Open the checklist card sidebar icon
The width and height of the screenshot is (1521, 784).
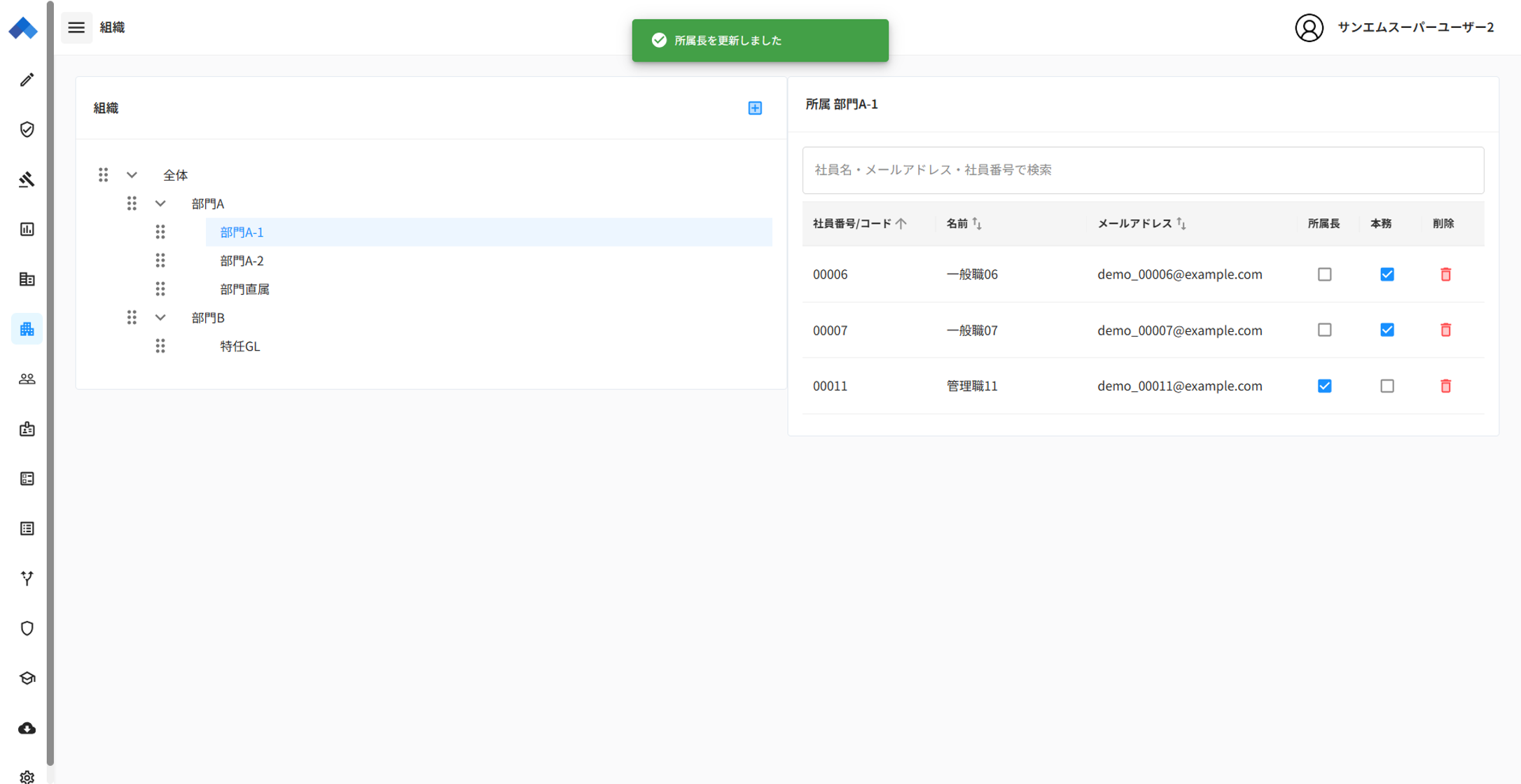(27, 479)
